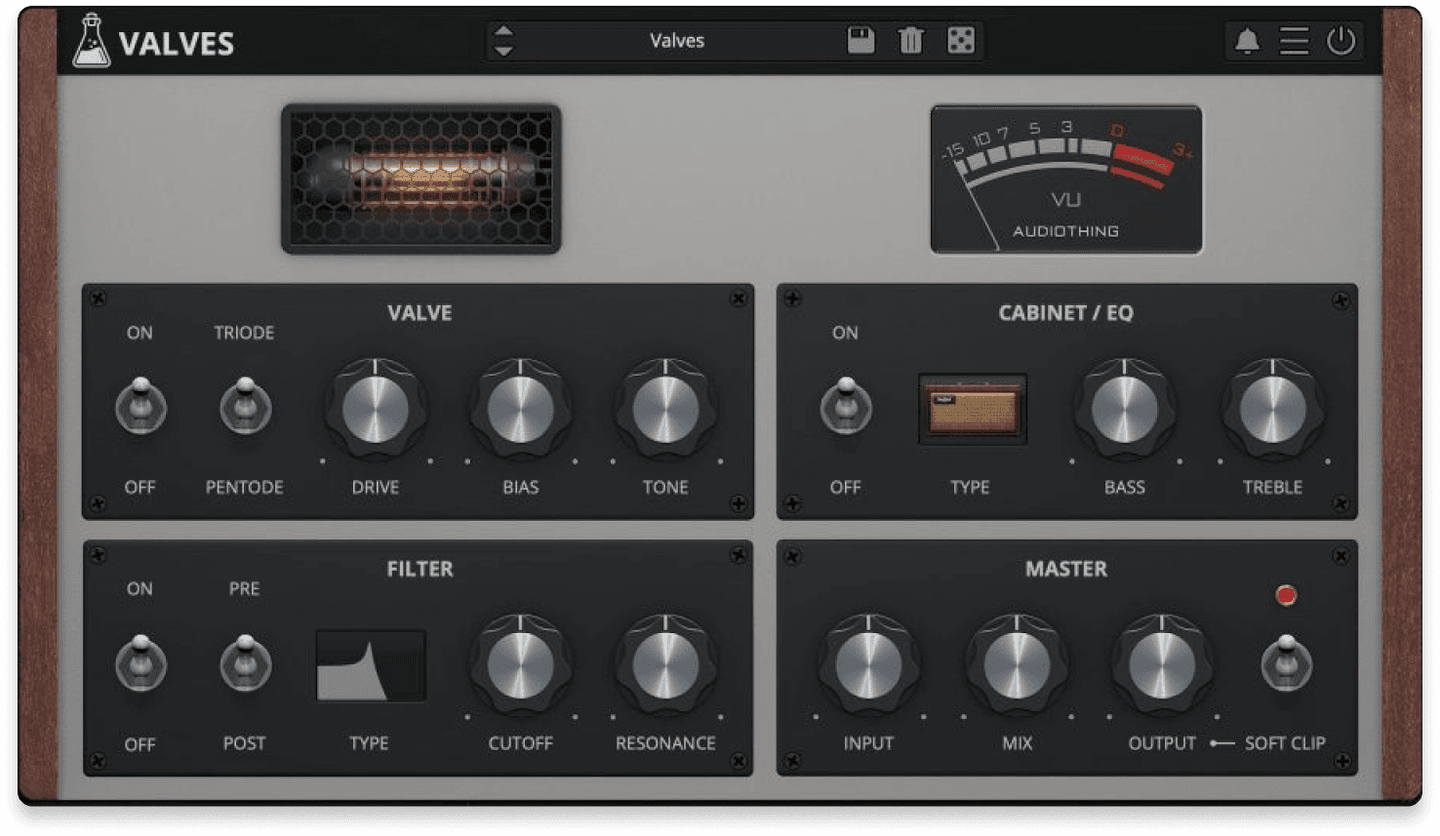1440x836 pixels.
Task: Change the cabinet TYPE speaker image
Action: [969, 408]
